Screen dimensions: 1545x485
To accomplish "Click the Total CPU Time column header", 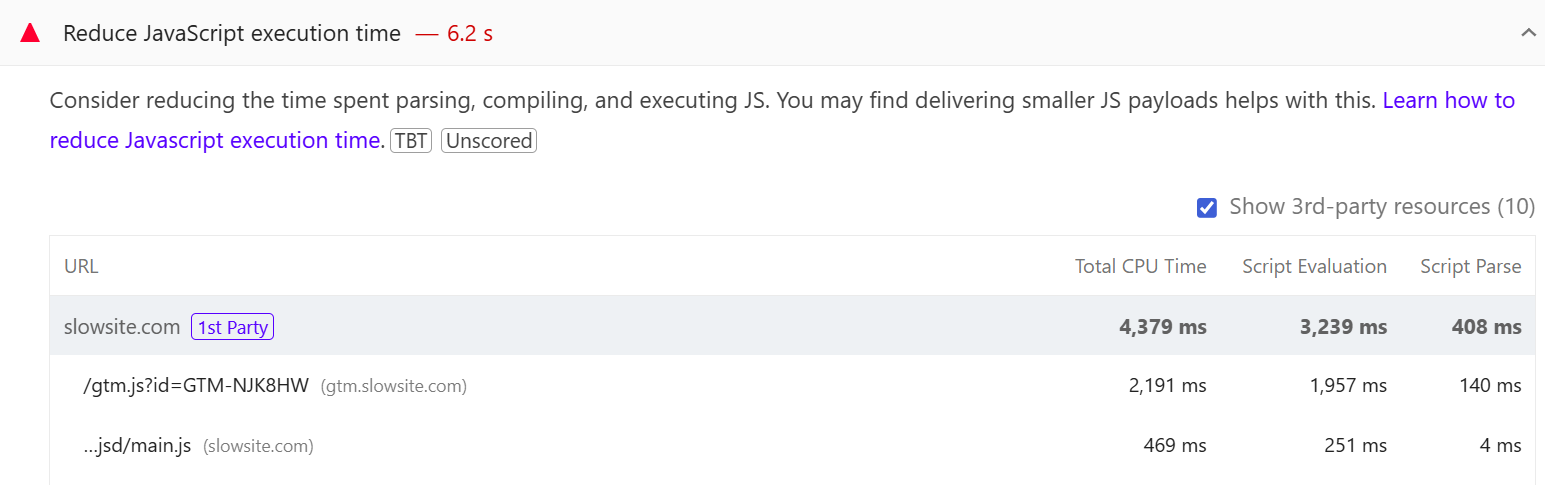I will (1140, 266).
